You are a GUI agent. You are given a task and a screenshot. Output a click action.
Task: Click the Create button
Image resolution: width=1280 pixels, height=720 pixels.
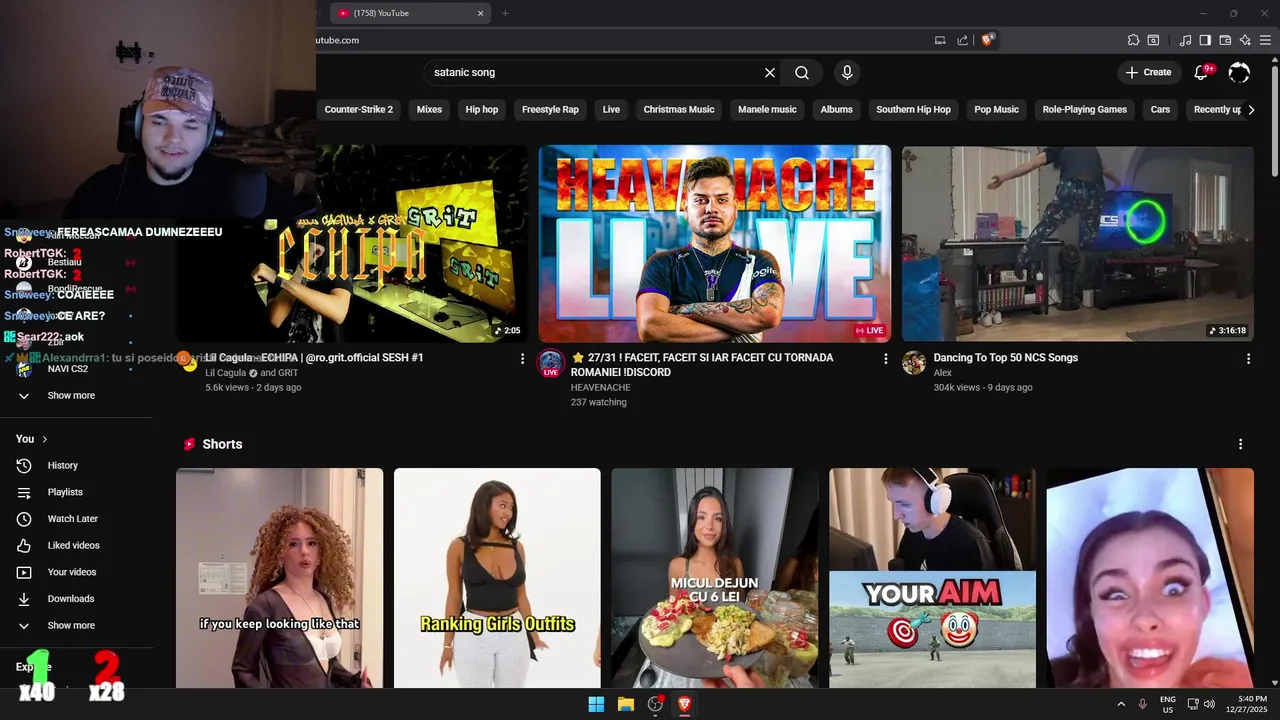tap(1148, 72)
